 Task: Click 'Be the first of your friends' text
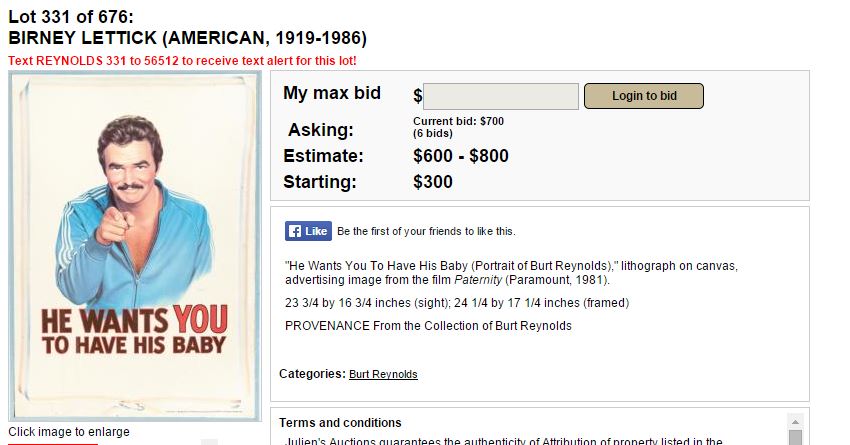[x=426, y=232]
